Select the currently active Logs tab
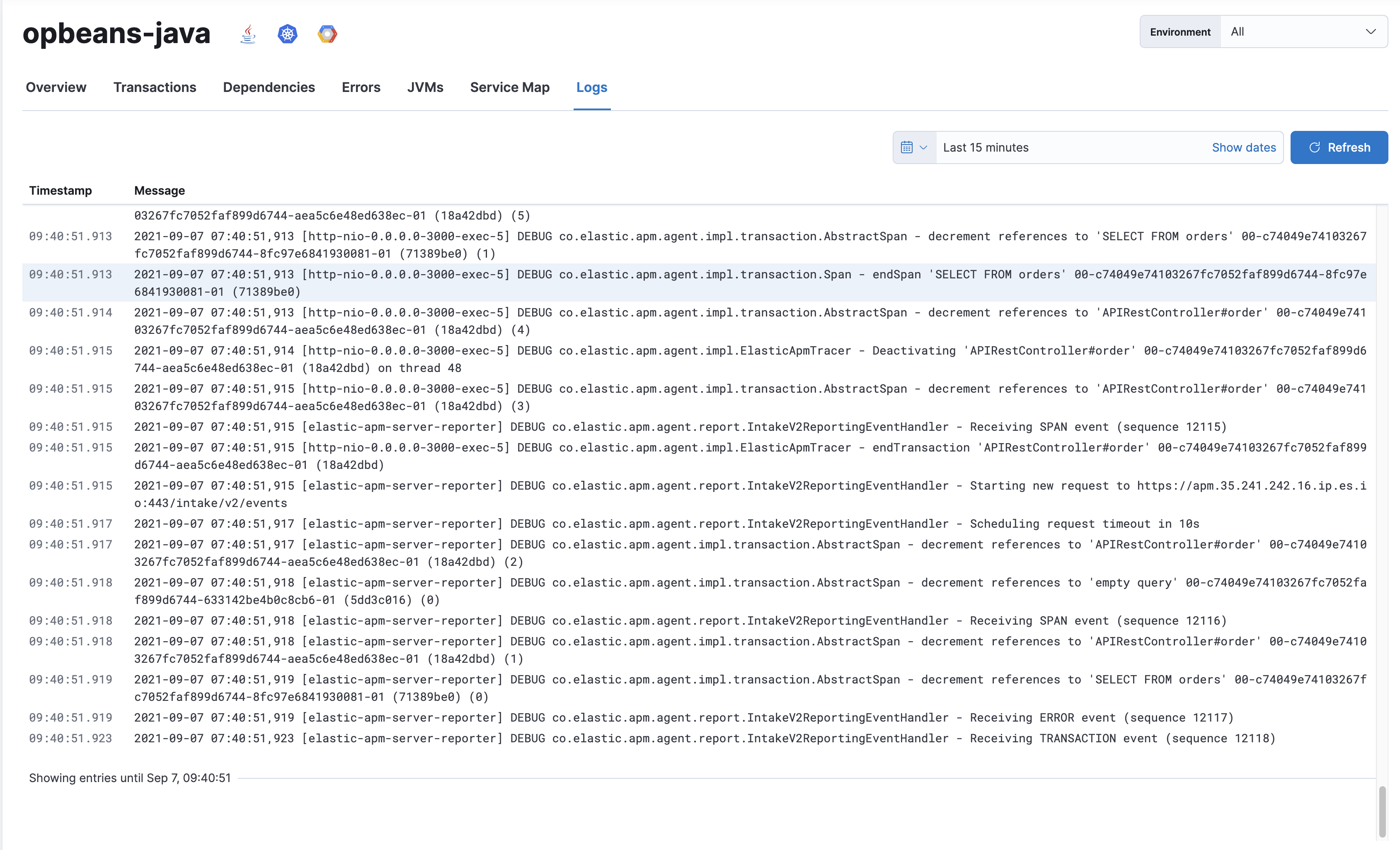This screenshot has width=1400, height=850. click(x=591, y=87)
